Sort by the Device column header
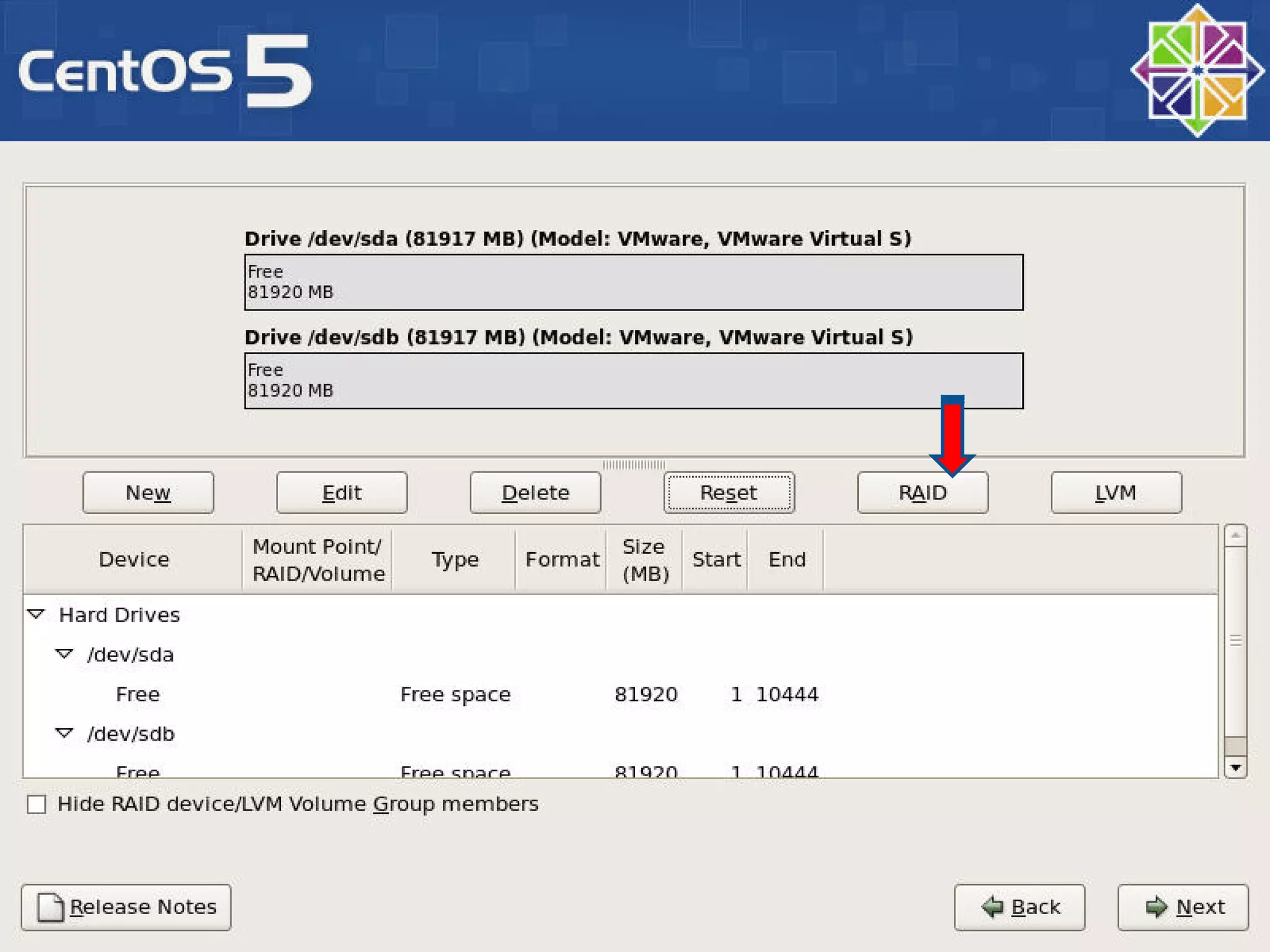This screenshot has width=1270, height=952. coord(133,560)
